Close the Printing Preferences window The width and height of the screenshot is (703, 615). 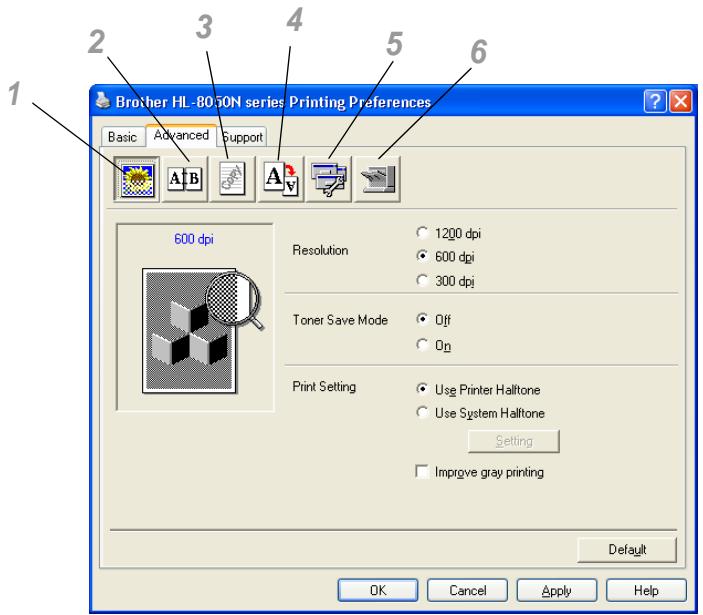pyautogui.click(x=681, y=101)
